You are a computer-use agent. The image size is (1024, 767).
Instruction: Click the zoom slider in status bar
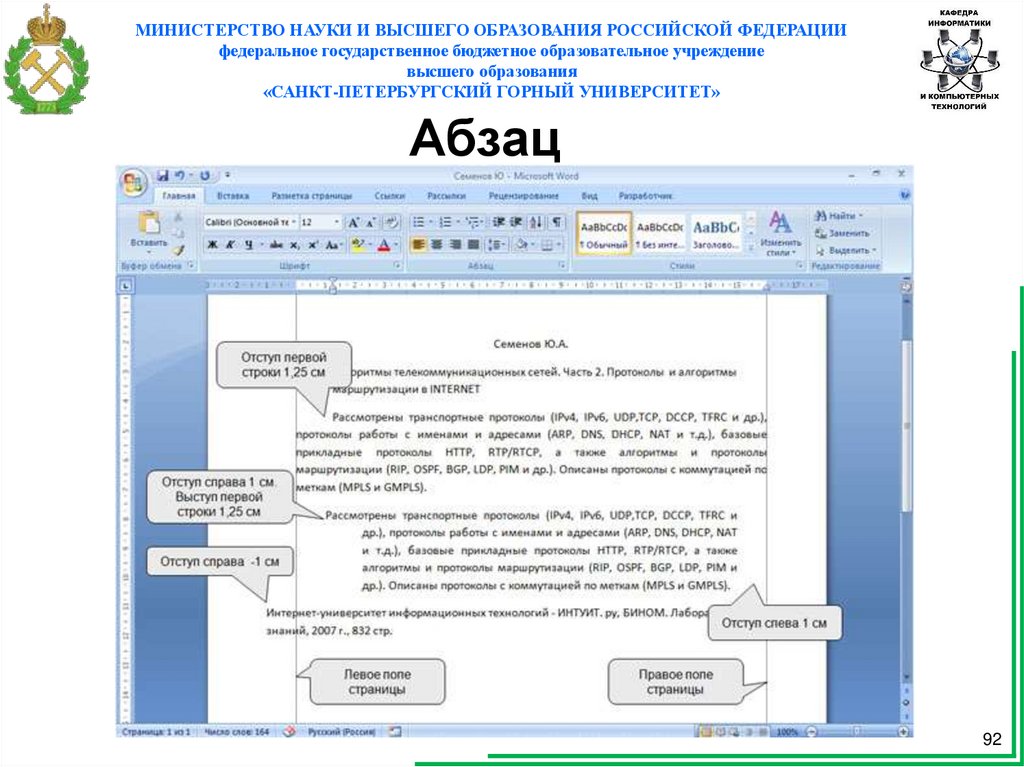[x=857, y=732]
